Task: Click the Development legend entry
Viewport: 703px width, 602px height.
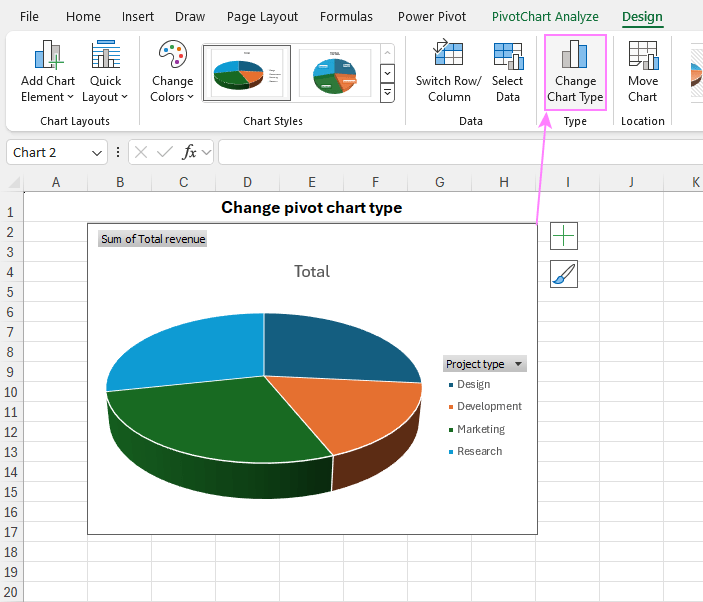Action: (485, 406)
